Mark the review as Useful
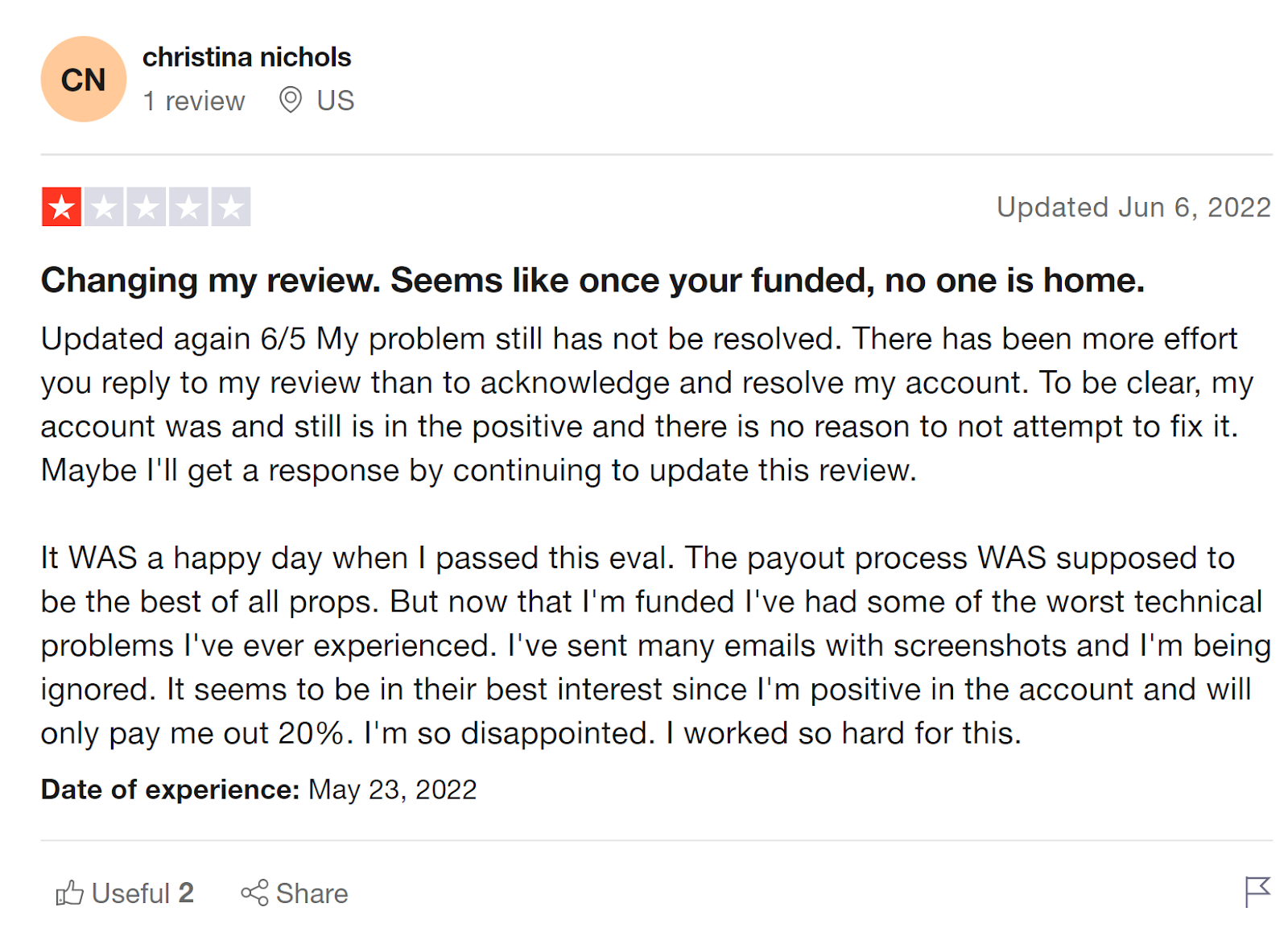1288x936 pixels. [x=142, y=893]
